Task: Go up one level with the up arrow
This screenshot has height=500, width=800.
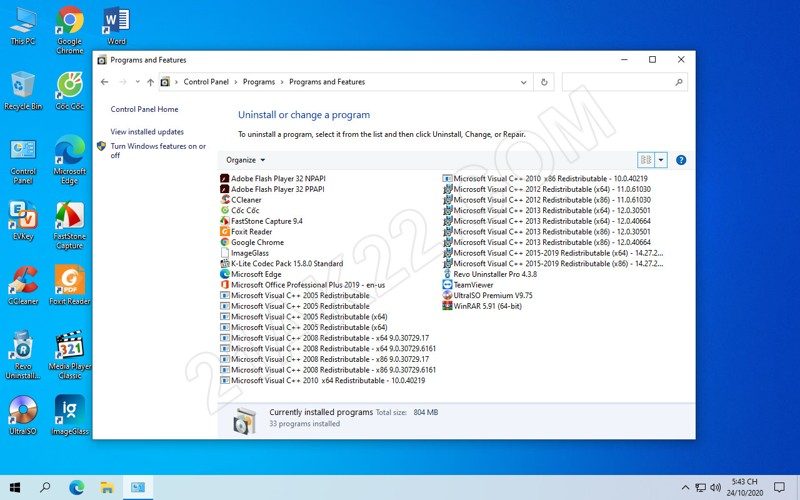Action: pos(150,82)
